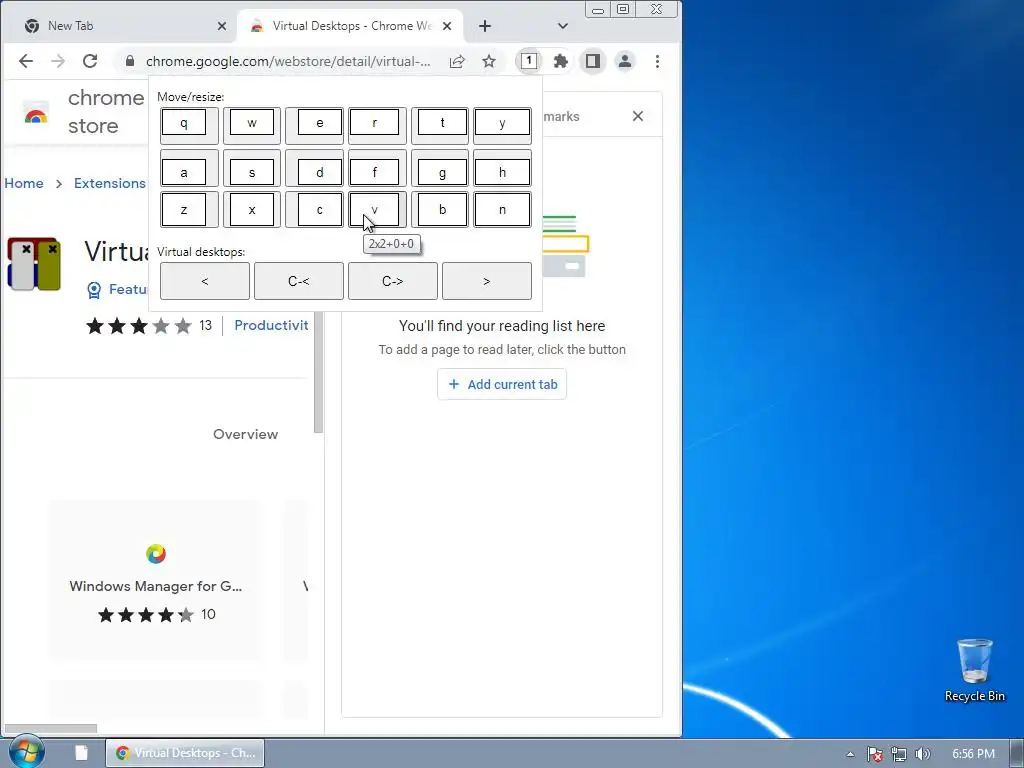Select the 'g' window layout button
This screenshot has width=1024, height=768.
pos(440,168)
